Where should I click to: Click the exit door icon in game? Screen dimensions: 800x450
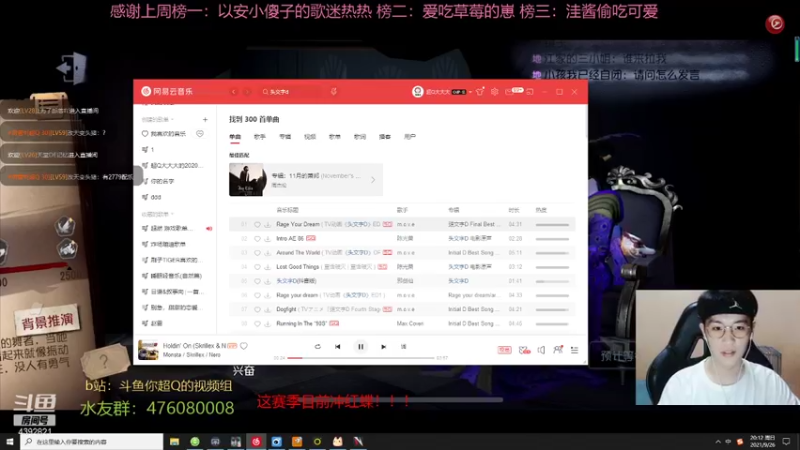coord(71,68)
